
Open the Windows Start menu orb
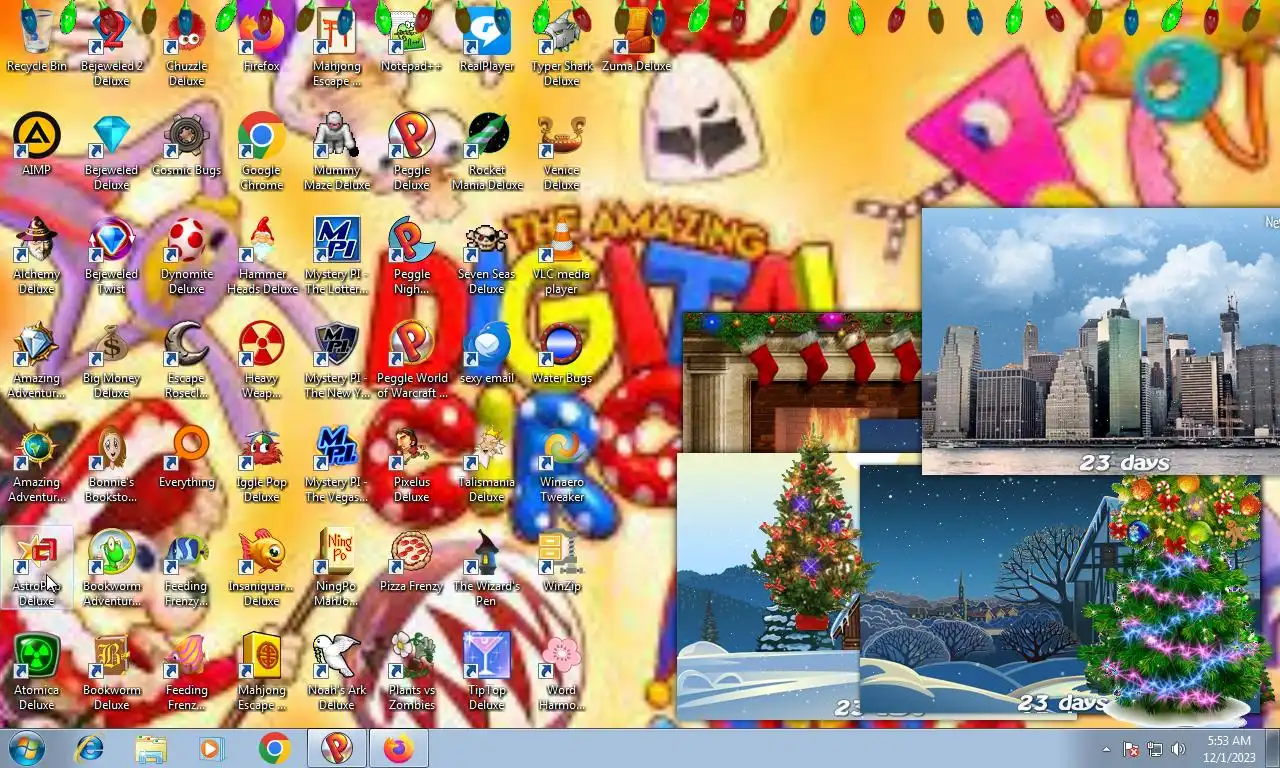coord(27,748)
